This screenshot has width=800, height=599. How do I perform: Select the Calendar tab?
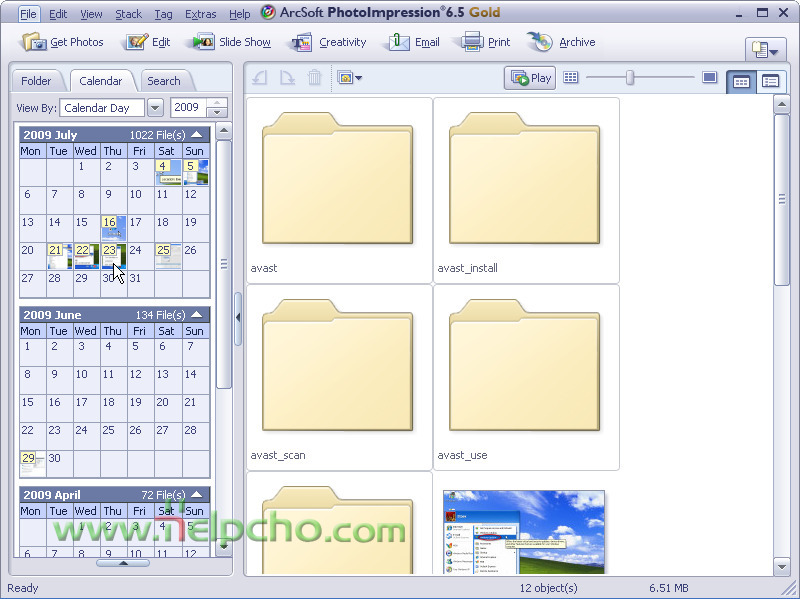[x=101, y=81]
